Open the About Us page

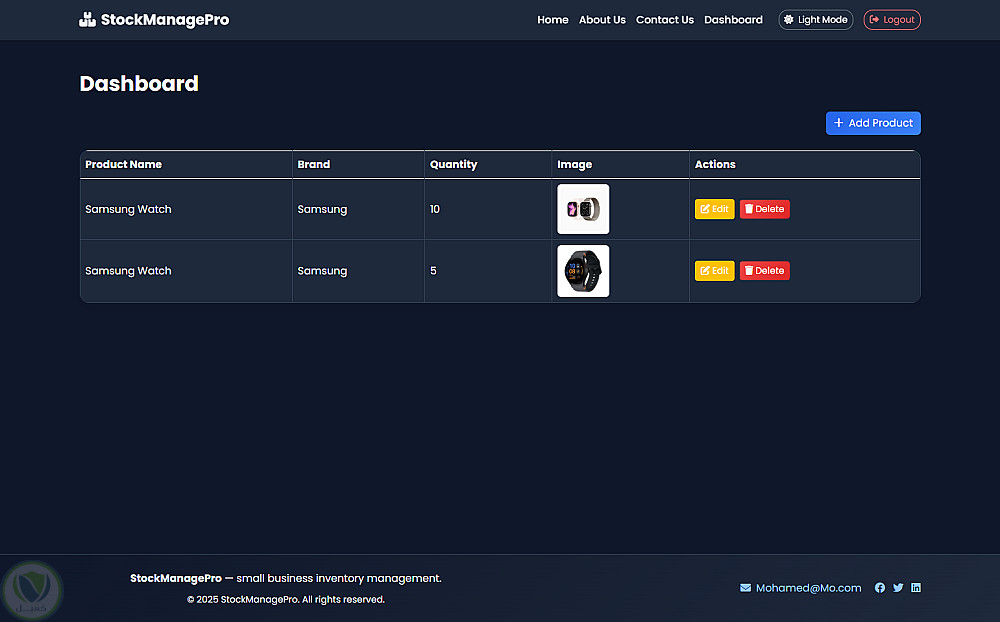(602, 20)
